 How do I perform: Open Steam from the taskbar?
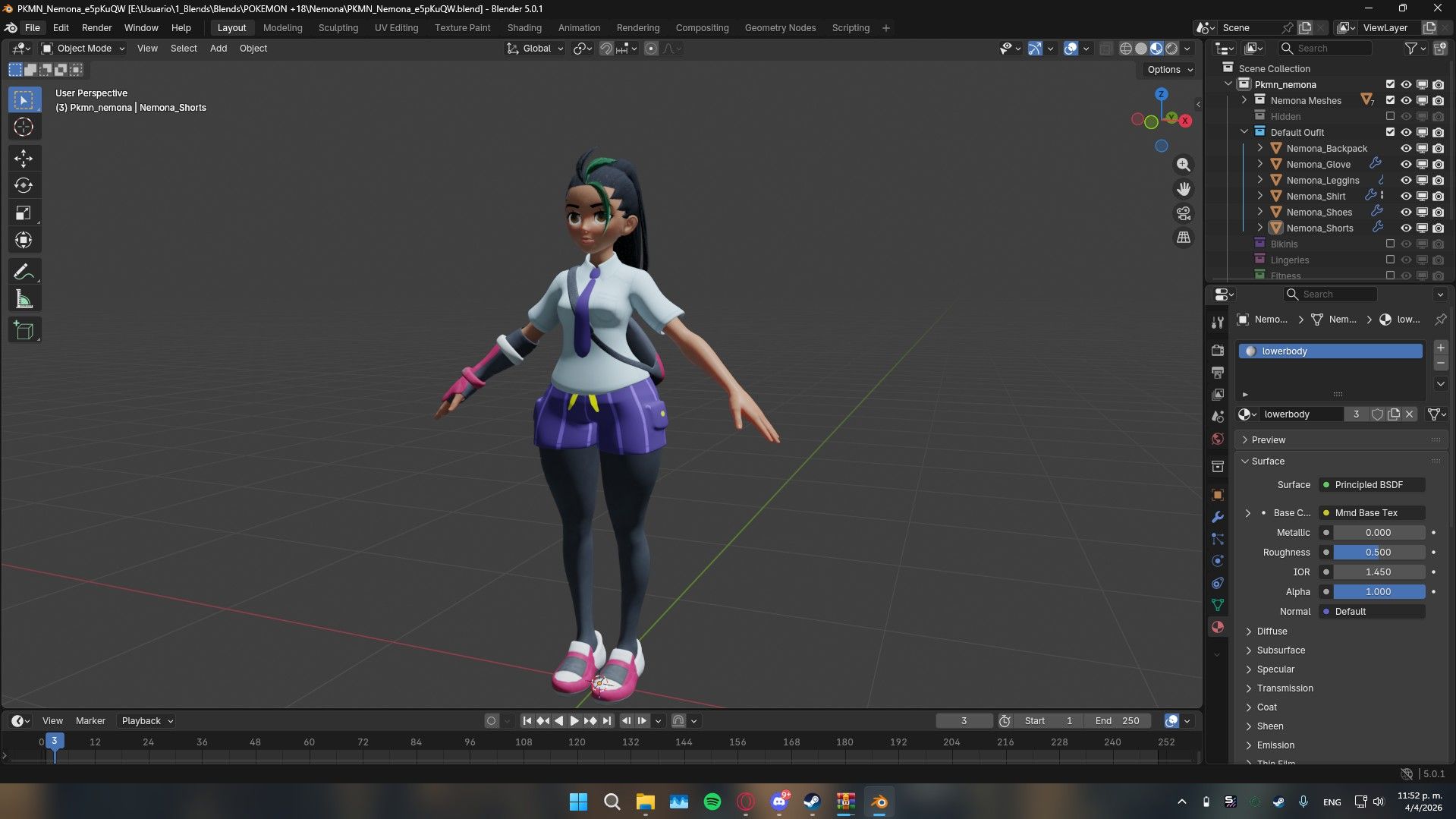pyautogui.click(x=812, y=802)
